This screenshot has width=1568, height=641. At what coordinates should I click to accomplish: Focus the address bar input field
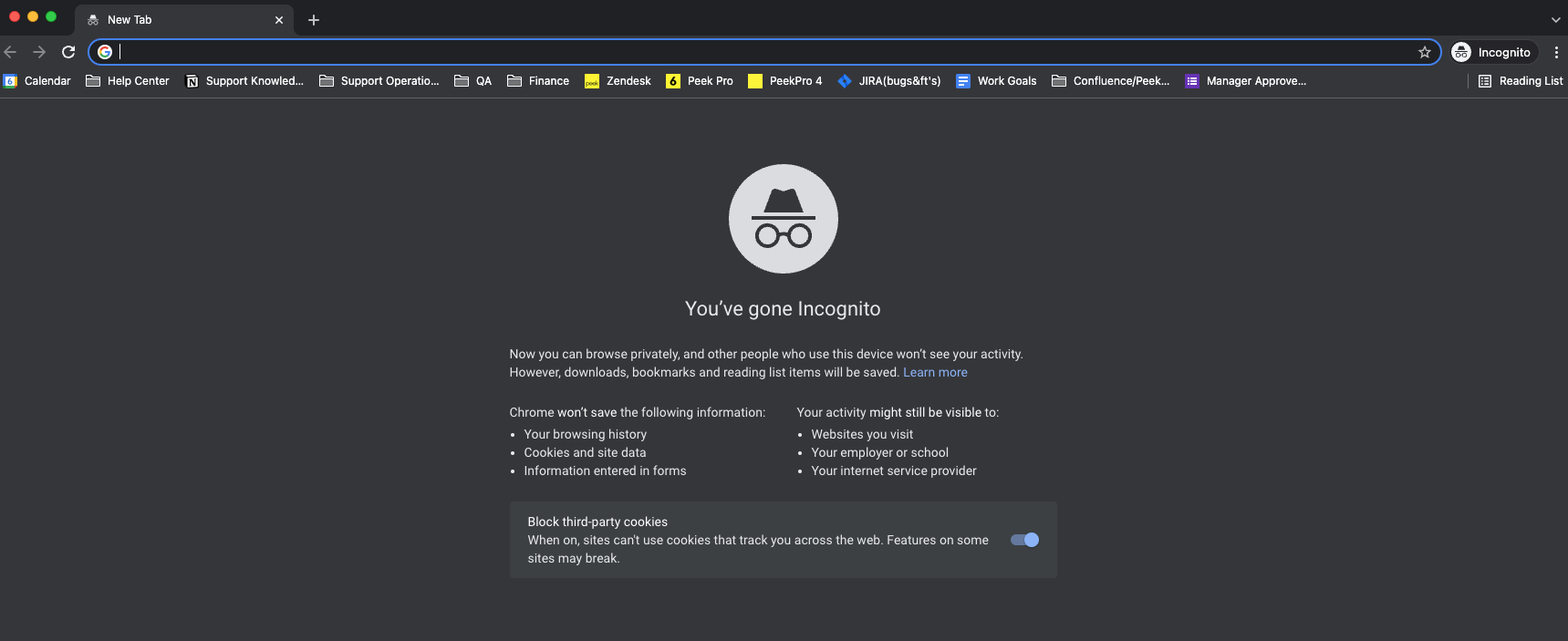(764, 52)
